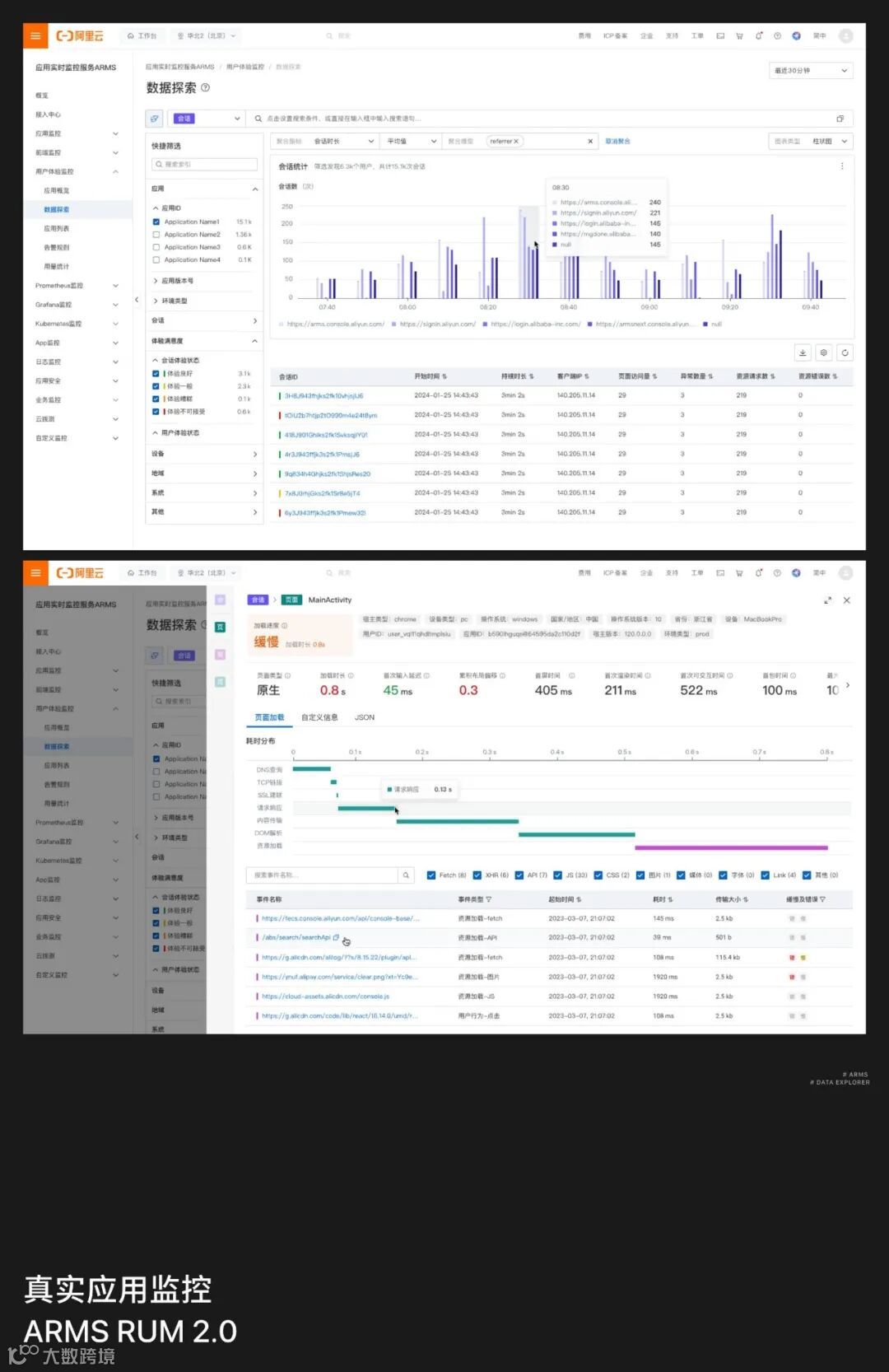Click refresh icon below session chart

pos(845,352)
